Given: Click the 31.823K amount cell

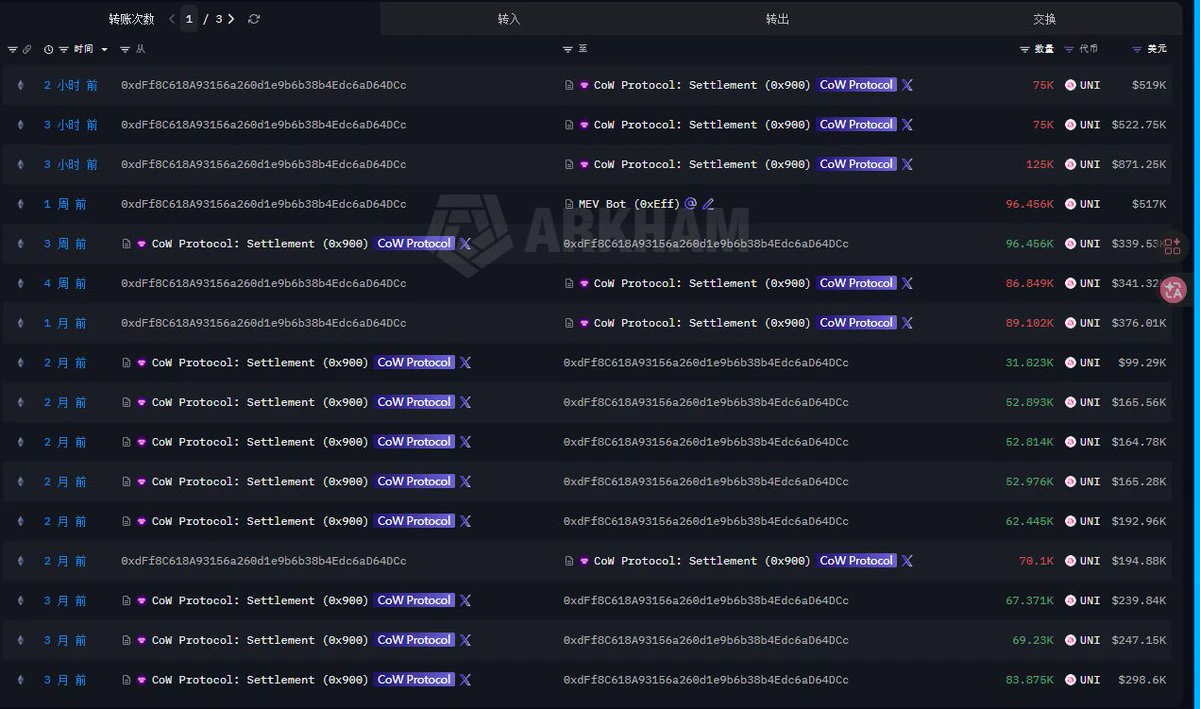Looking at the screenshot, I should point(1029,362).
